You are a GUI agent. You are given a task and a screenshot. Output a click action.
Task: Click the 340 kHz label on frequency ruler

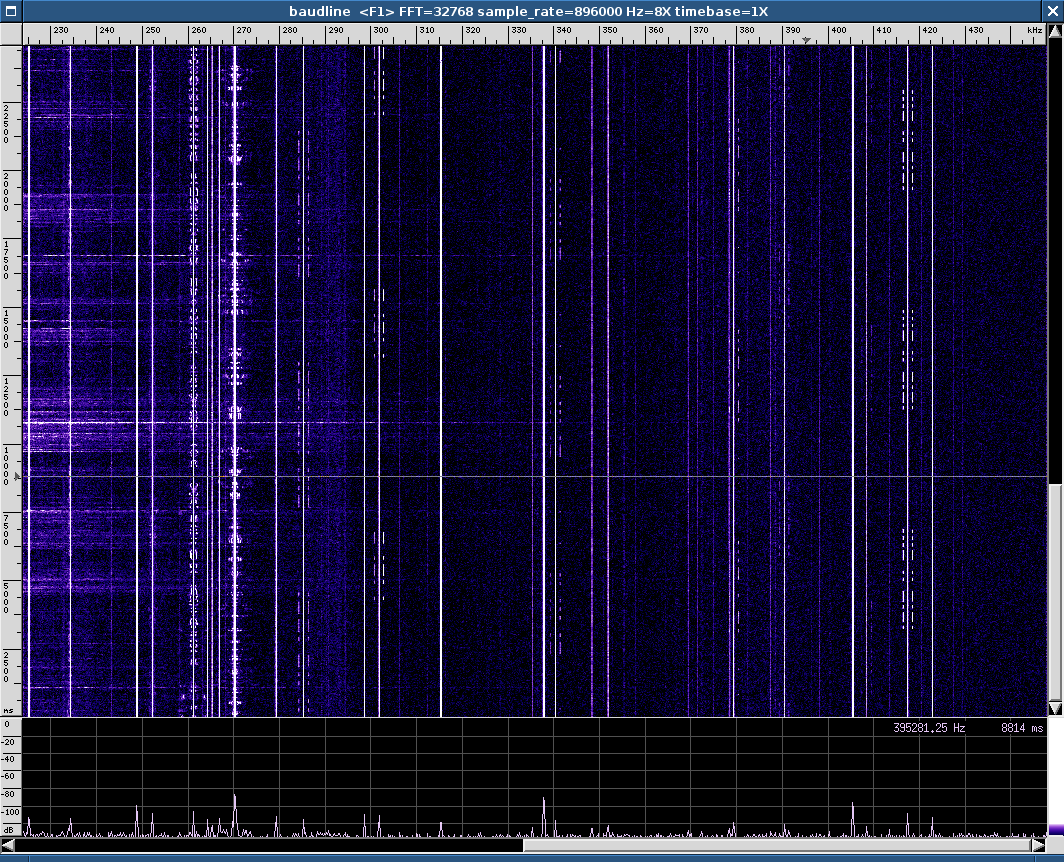click(x=563, y=30)
